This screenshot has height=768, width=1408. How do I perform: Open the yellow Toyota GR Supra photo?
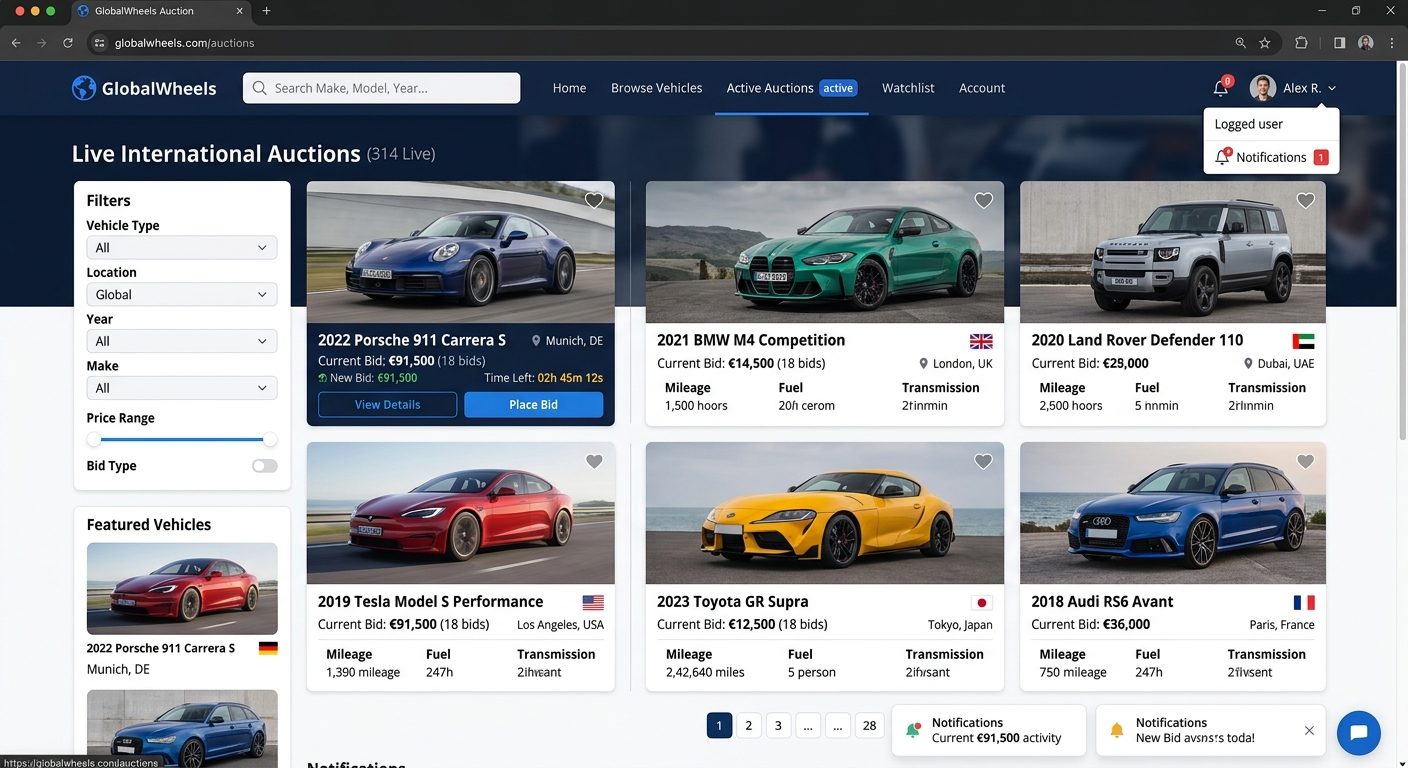(825, 513)
